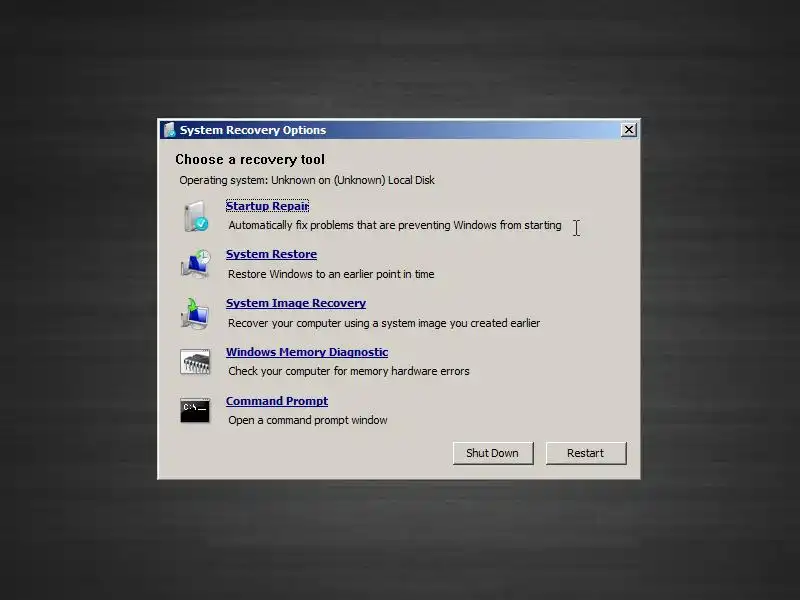Click the Restart button
The image size is (800, 600).
tap(586, 453)
